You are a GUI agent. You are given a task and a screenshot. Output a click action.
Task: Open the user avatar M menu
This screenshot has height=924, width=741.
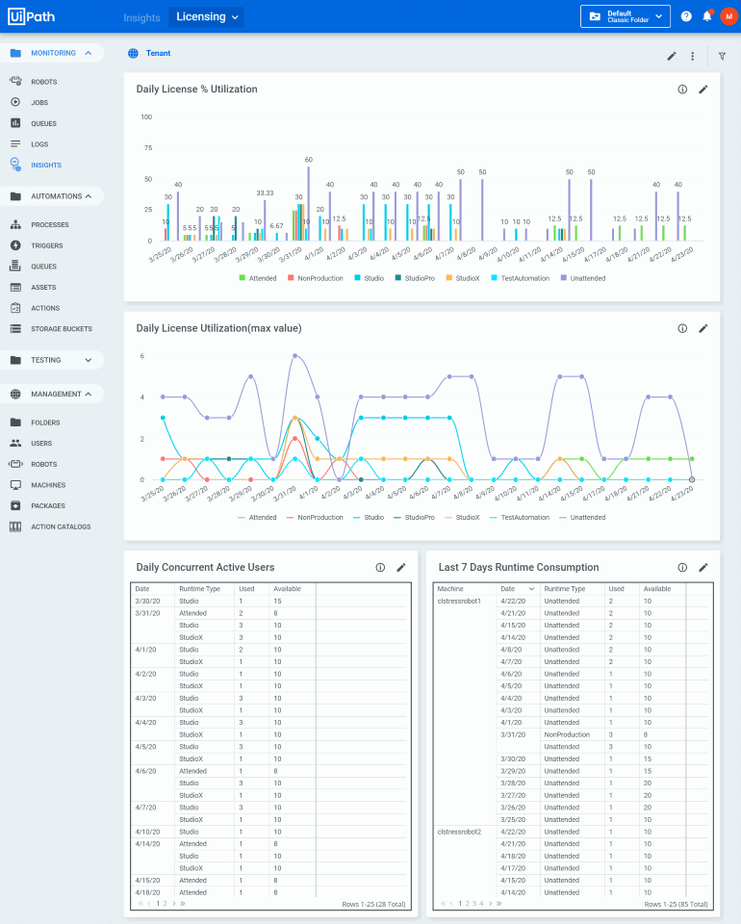729,16
